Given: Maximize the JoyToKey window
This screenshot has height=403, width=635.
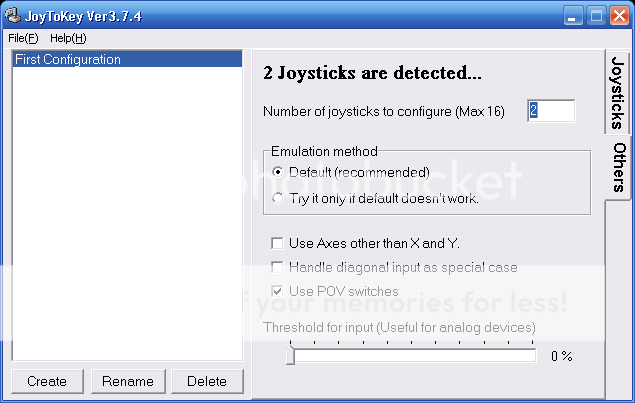Looking at the screenshot, I should click(x=597, y=15).
